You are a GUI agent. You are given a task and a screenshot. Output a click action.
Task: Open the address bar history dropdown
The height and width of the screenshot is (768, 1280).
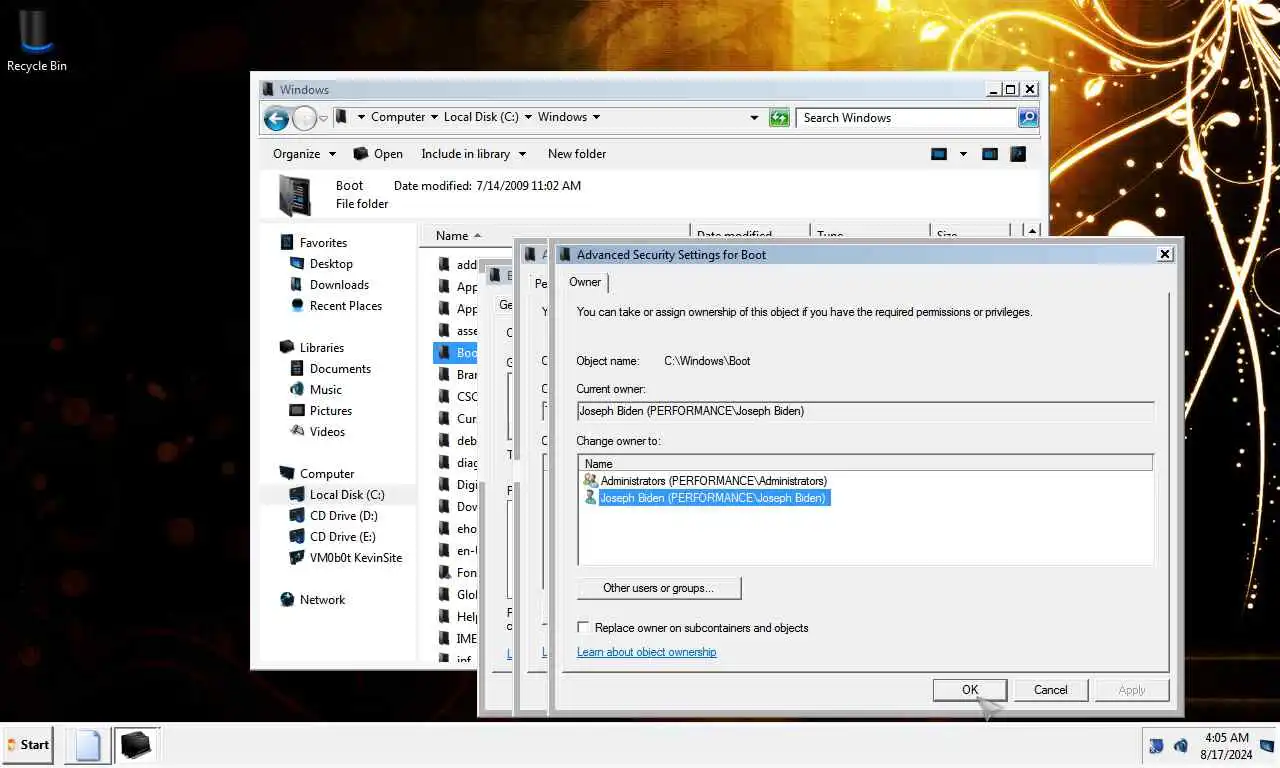pos(755,118)
